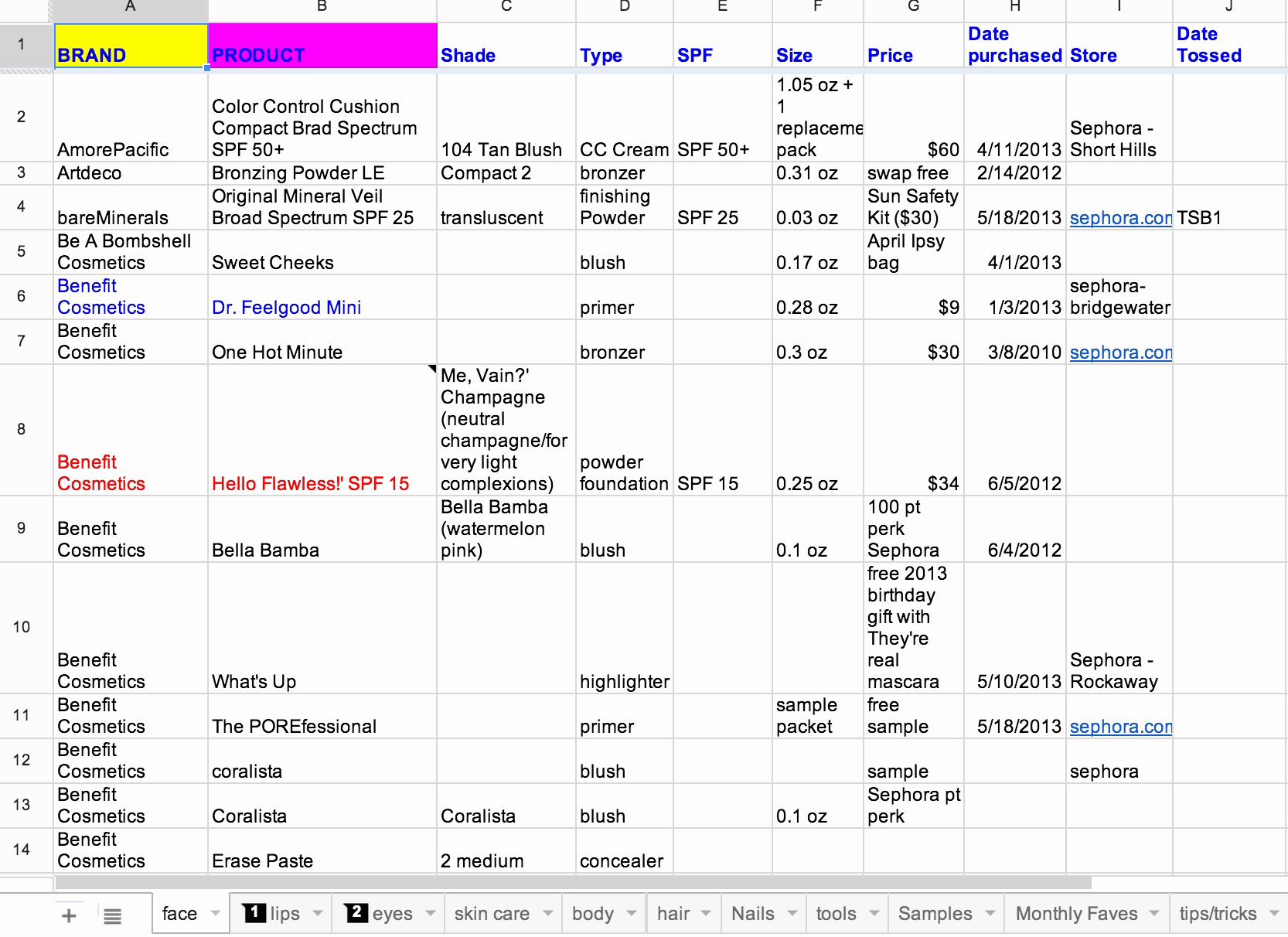Screen dimensions: 1288x937
Task: Open skin care tab dropdown arrow
Action: [548, 913]
